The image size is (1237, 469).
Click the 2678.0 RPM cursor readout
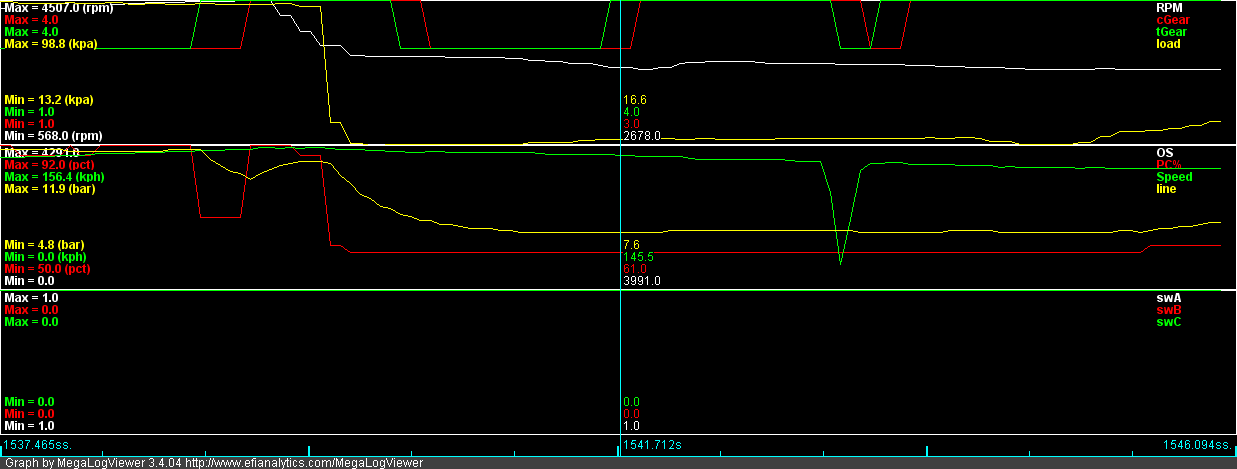(641, 135)
